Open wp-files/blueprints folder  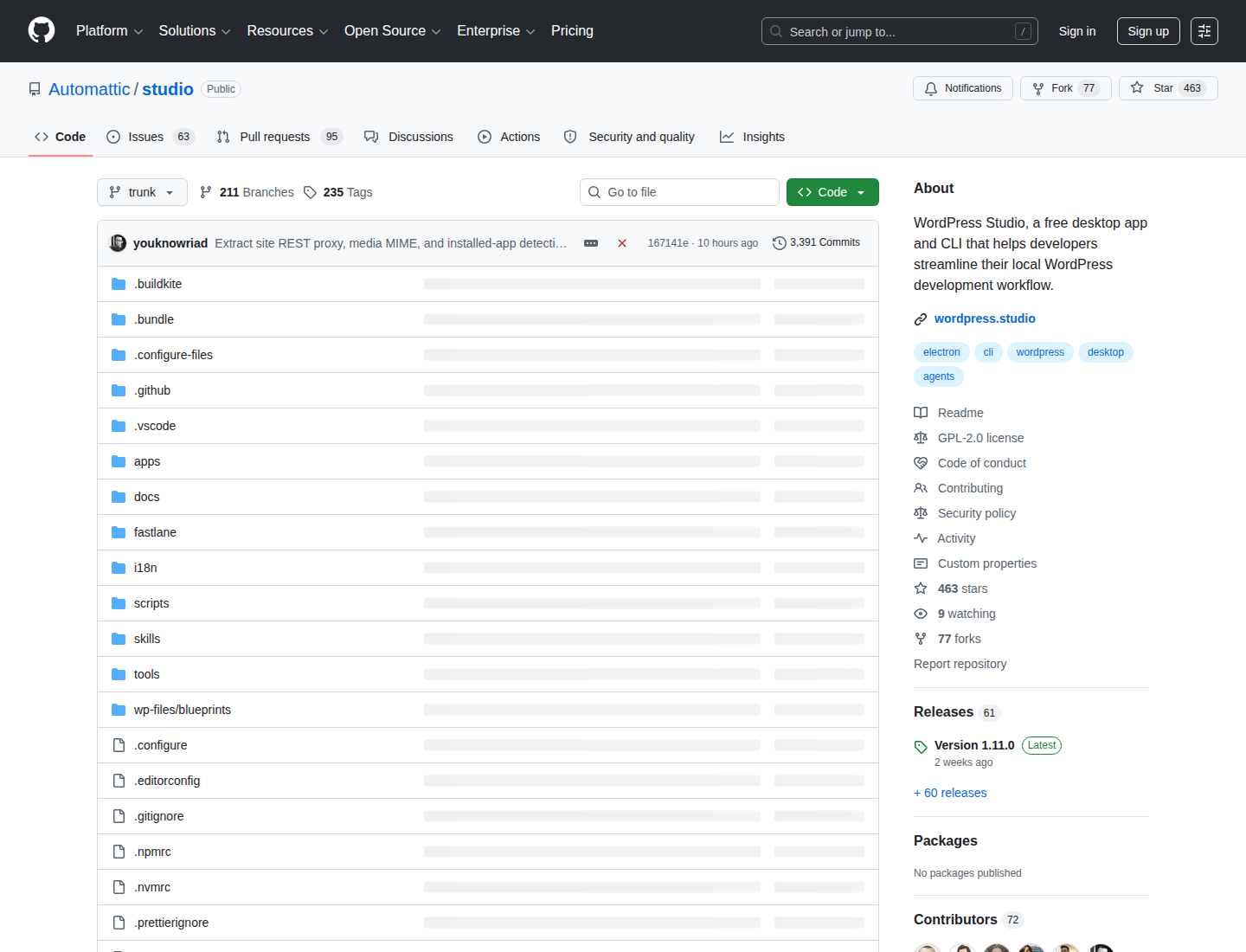coord(183,710)
